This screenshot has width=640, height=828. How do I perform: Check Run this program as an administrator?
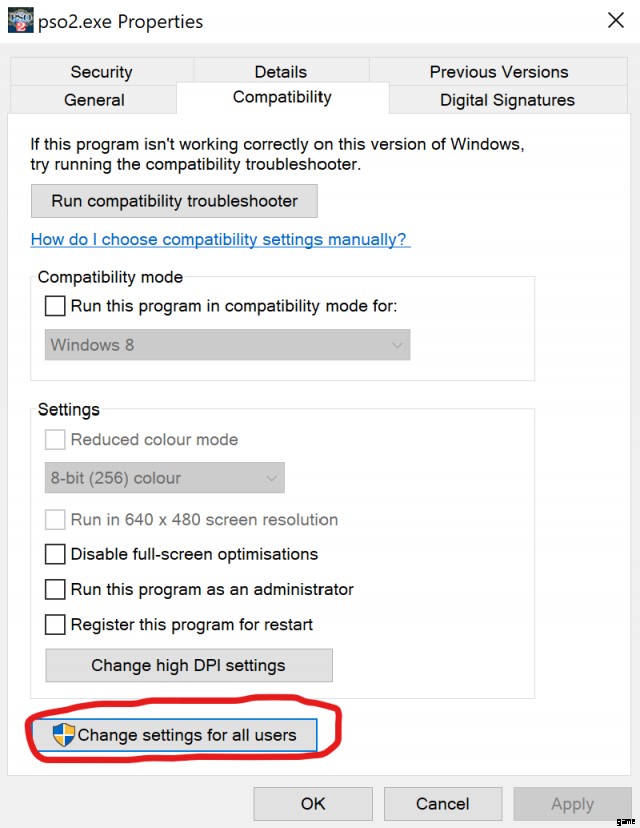pos(55,589)
